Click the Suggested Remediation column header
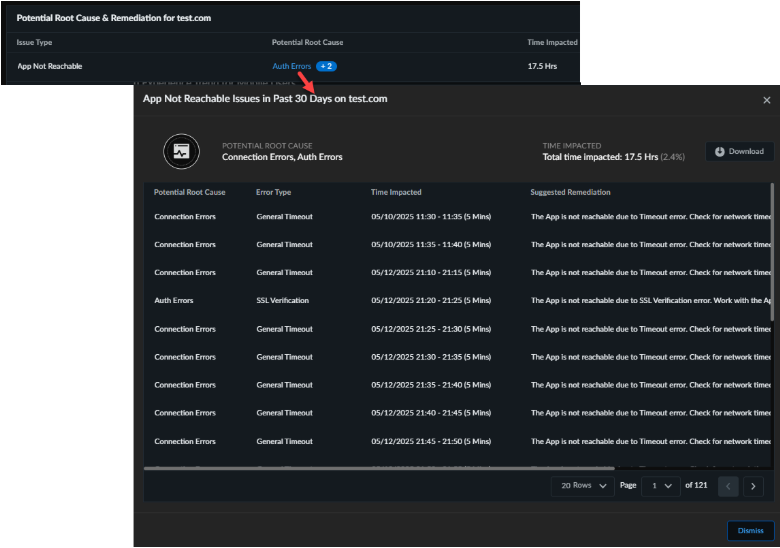Viewport: 780px width, 548px height. click(x=570, y=192)
